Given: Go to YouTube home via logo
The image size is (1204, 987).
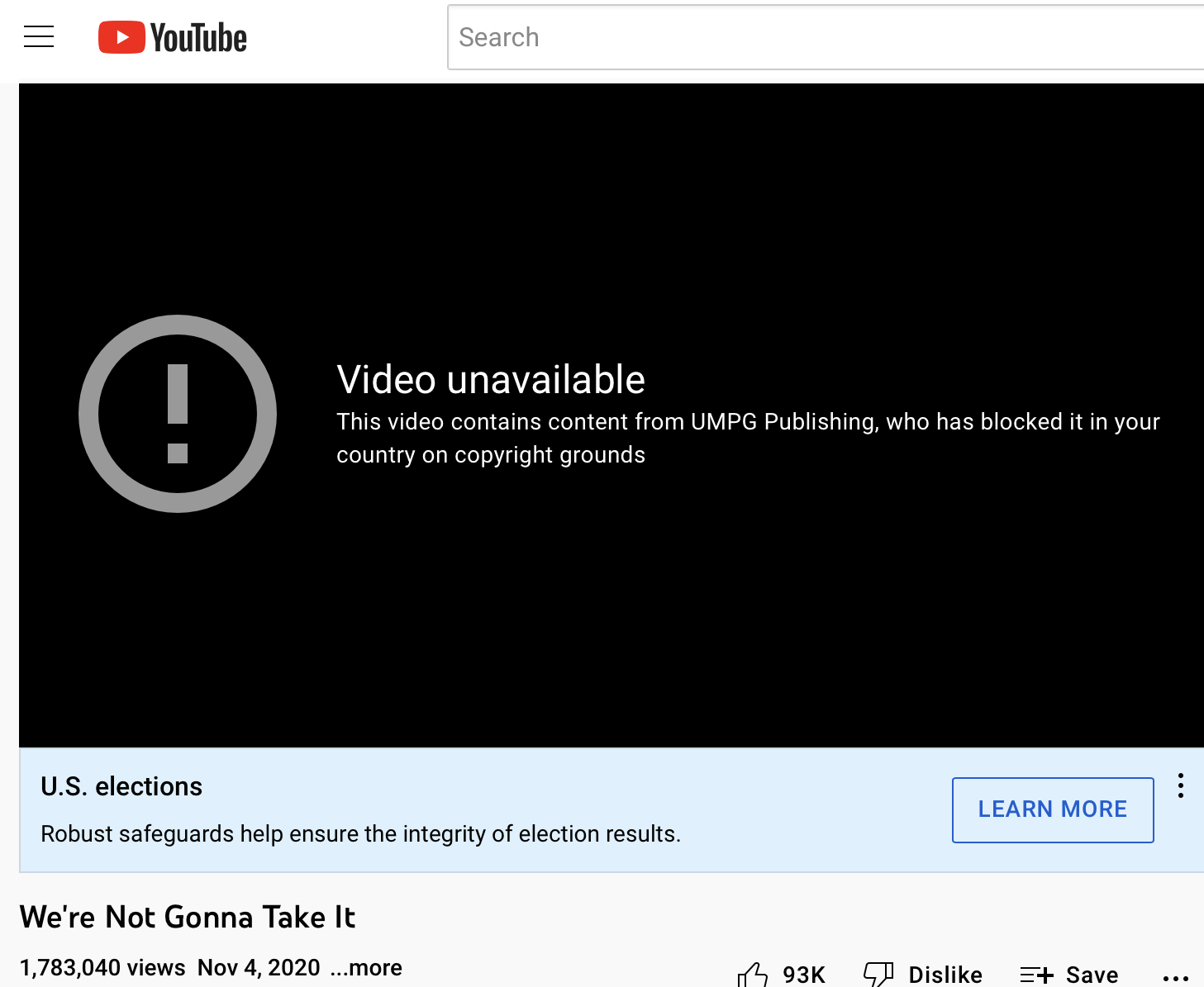Looking at the screenshot, I should click(x=173, y=38).
